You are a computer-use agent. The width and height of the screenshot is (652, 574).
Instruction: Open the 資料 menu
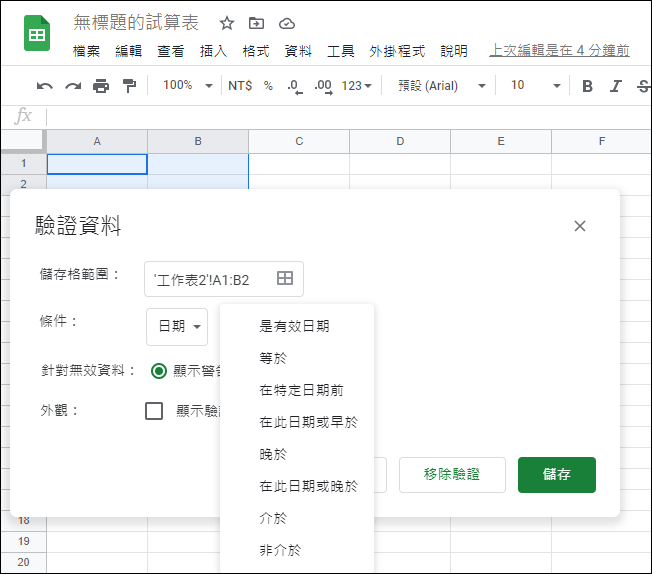tap(298, 51)
